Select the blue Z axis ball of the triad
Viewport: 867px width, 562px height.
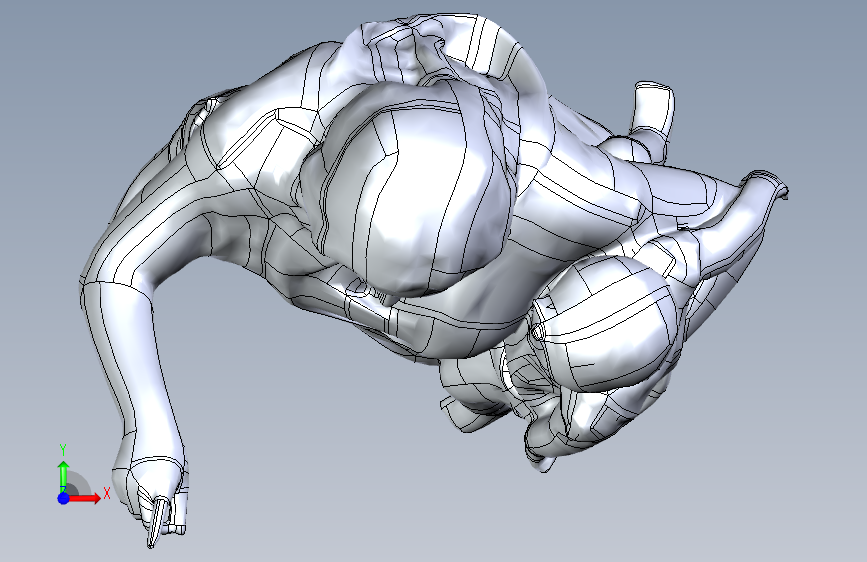(63, 498)
